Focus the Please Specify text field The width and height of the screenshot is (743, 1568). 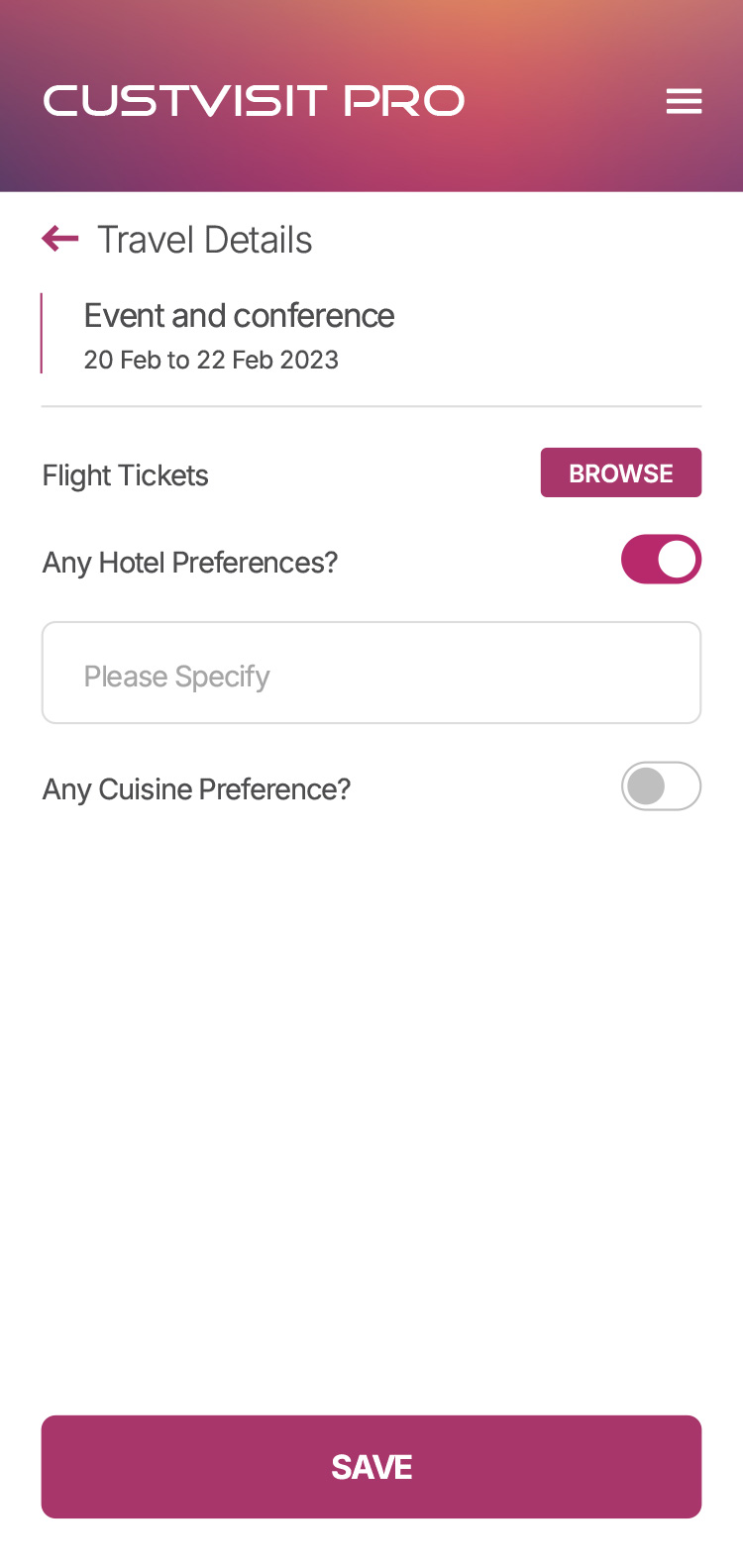tap(371, 674)
